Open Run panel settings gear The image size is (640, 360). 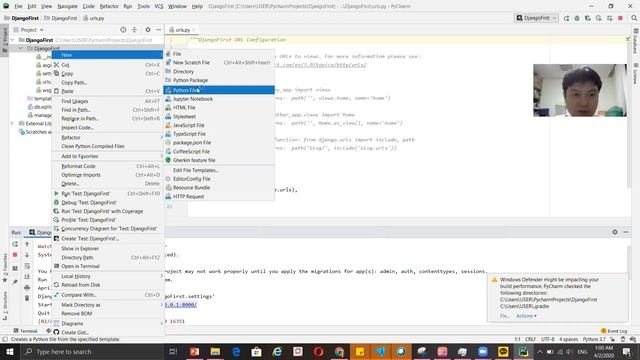tap(615, 232)
